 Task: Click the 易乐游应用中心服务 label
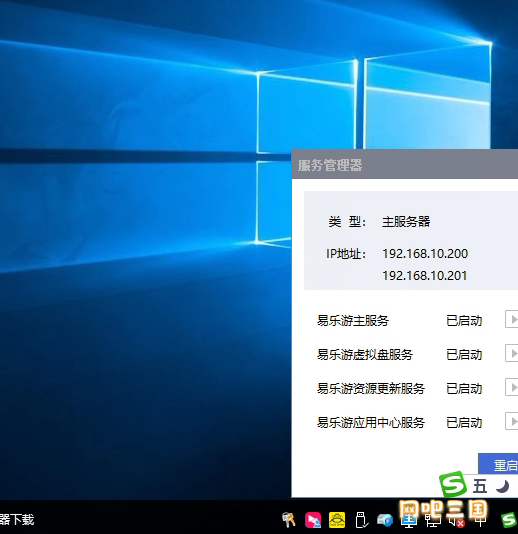(x=371, y=423)
